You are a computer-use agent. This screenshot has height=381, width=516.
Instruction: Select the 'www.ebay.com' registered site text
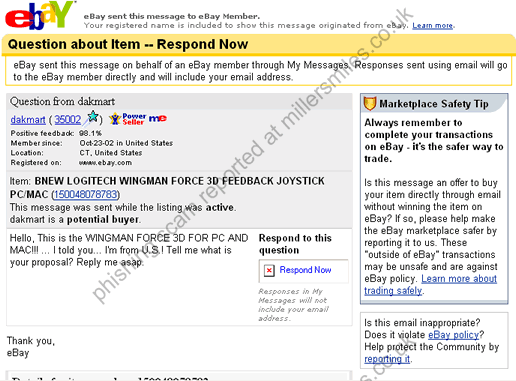point(105,163)
